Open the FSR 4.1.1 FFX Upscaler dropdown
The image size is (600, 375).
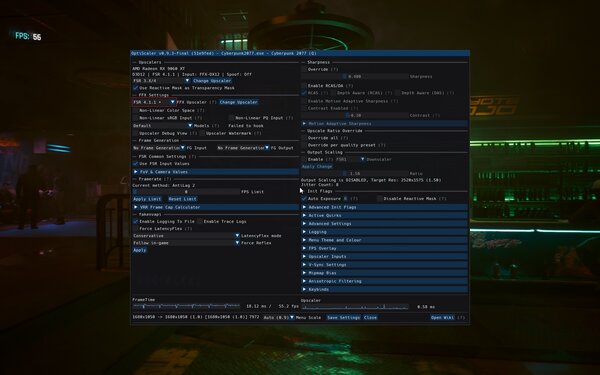(x=154, y=102)
